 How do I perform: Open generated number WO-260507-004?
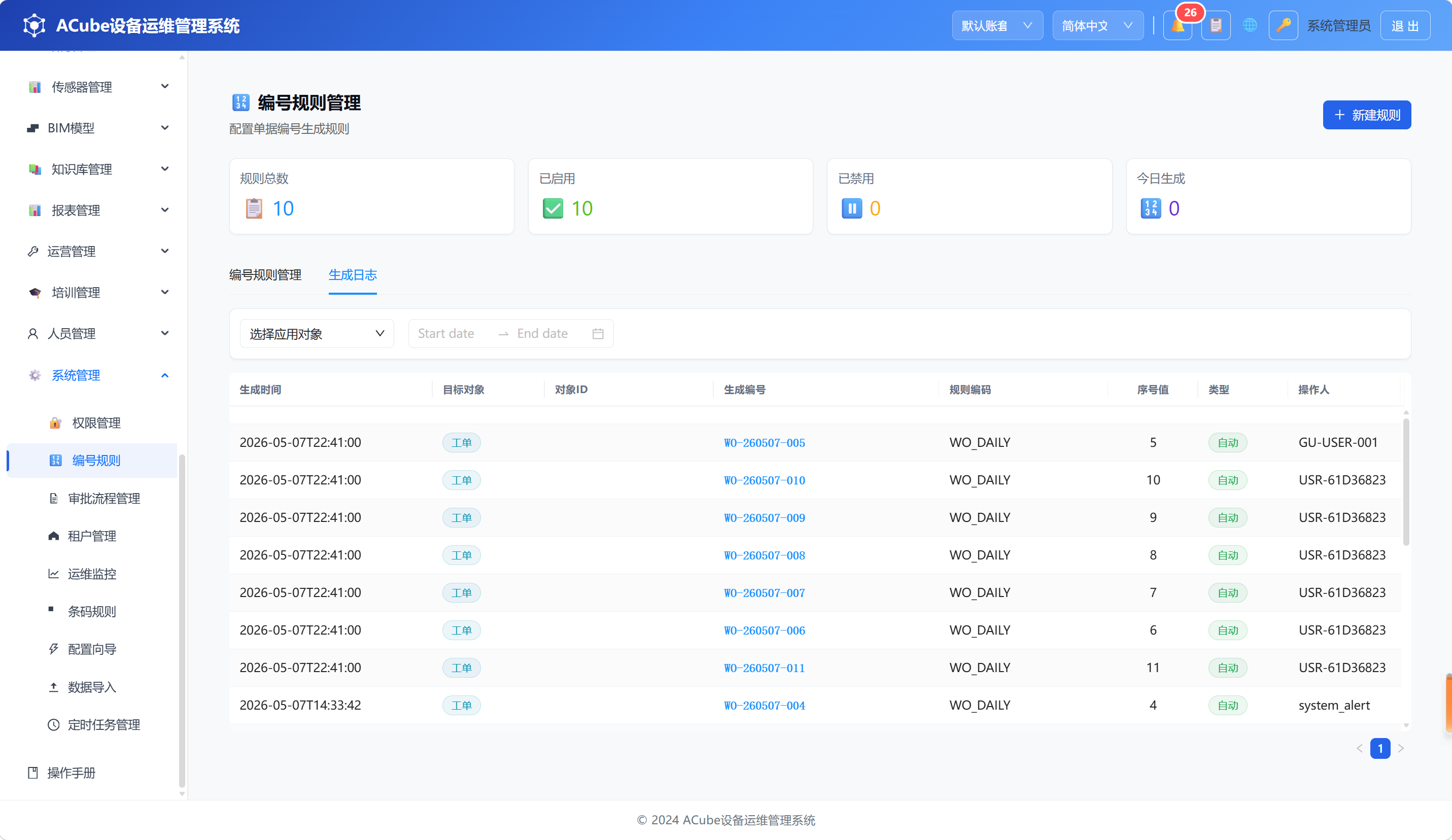pos(764,705)
